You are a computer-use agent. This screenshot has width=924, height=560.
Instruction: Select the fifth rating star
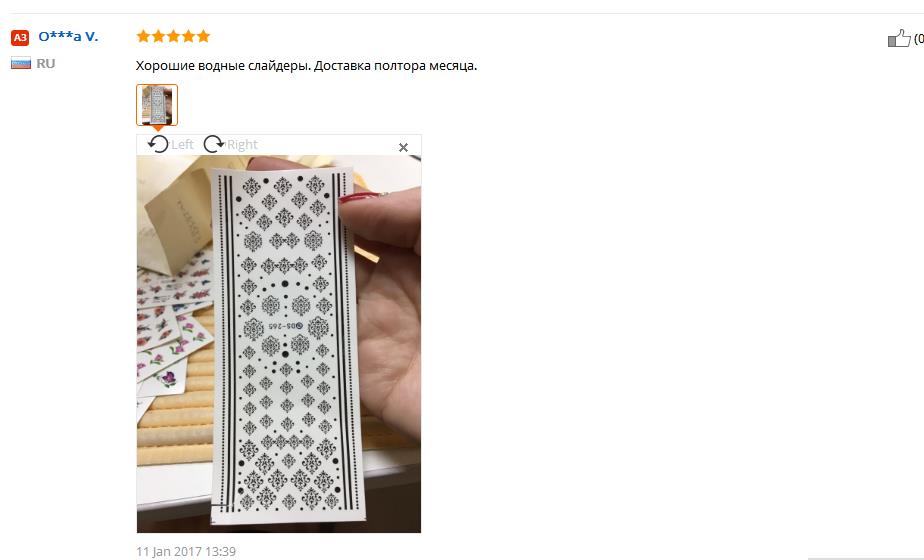203,37
